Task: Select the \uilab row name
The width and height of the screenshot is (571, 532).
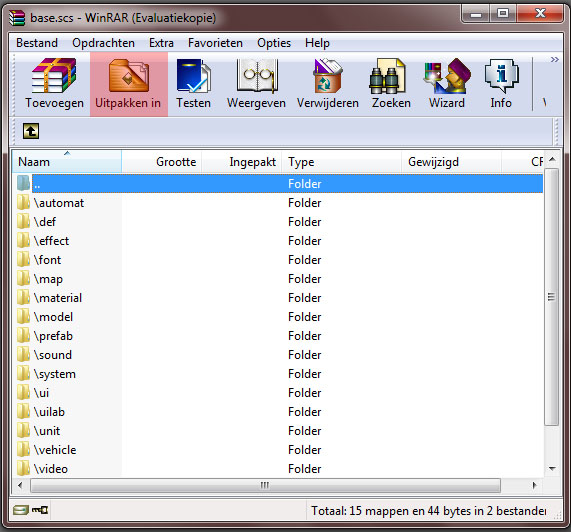Action: point(49,412)
